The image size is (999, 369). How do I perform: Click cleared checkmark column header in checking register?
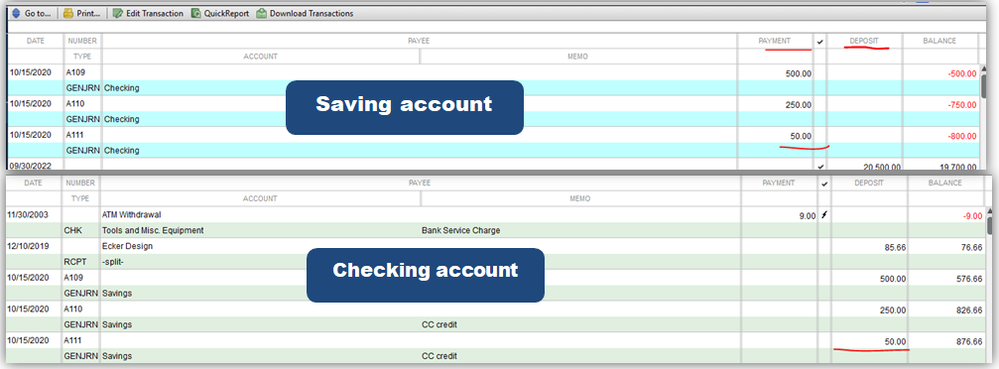click(824, 184)
